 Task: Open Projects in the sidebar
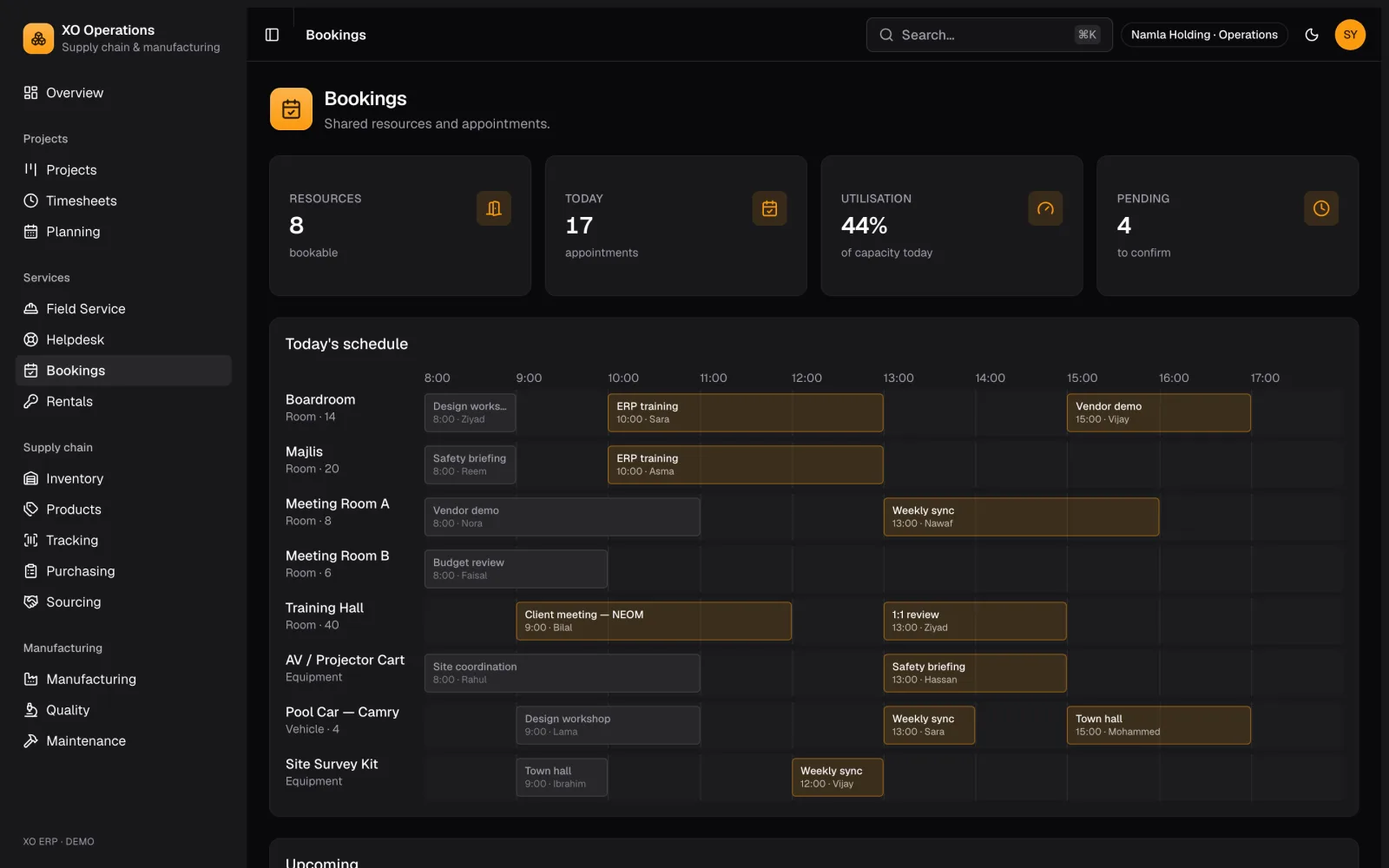tap(123, 170)
